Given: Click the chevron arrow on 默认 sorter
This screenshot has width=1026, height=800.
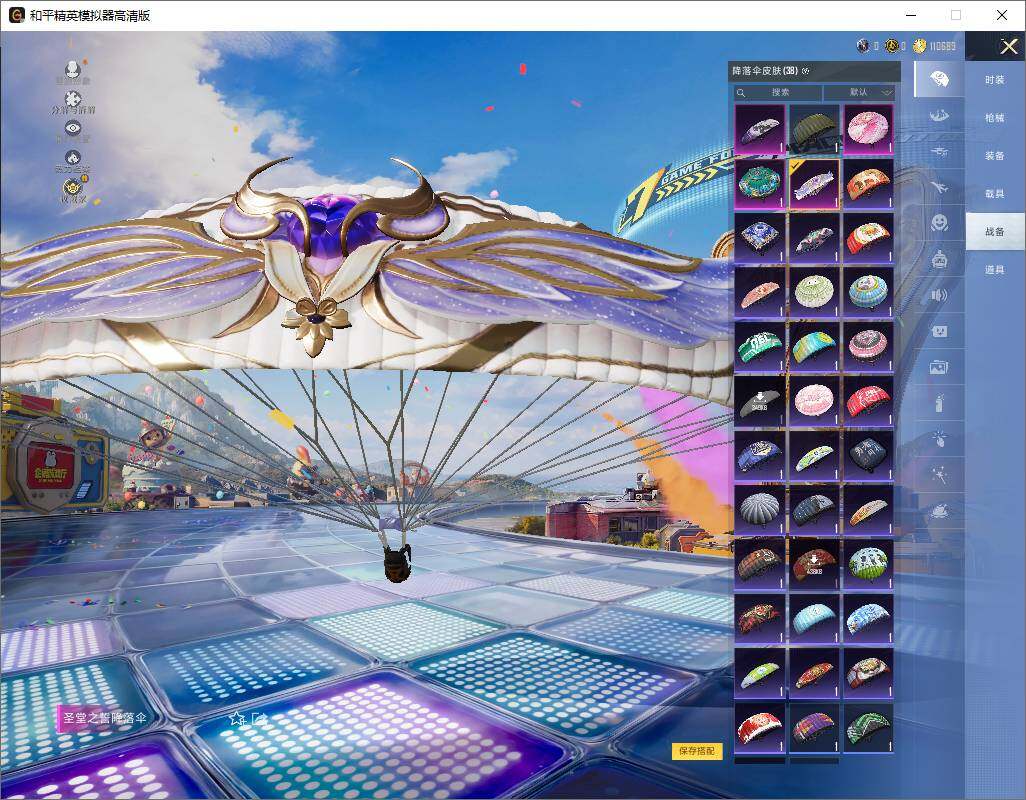Looking at the screenshot, I should point(886,92).
